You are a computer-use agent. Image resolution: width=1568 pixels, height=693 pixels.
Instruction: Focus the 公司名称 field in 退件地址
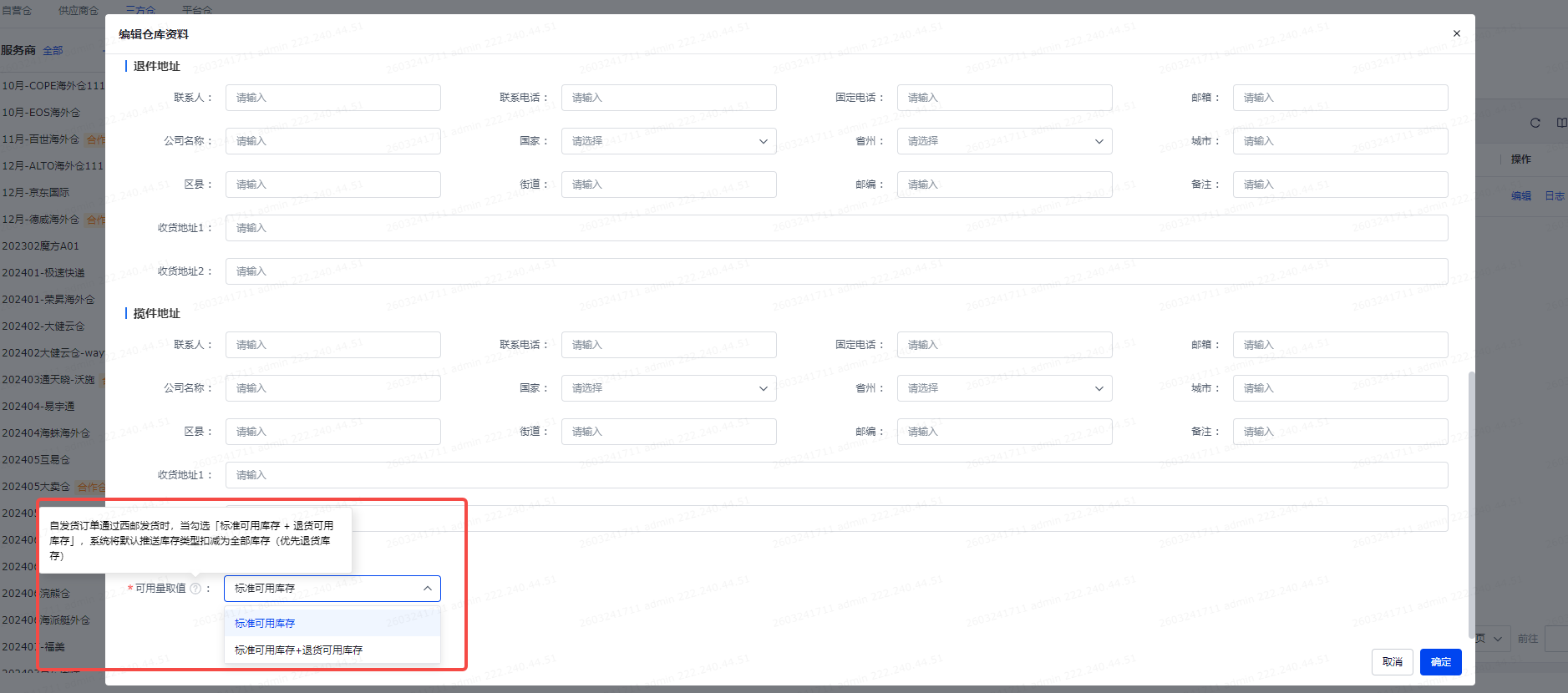tap(332, 141)
